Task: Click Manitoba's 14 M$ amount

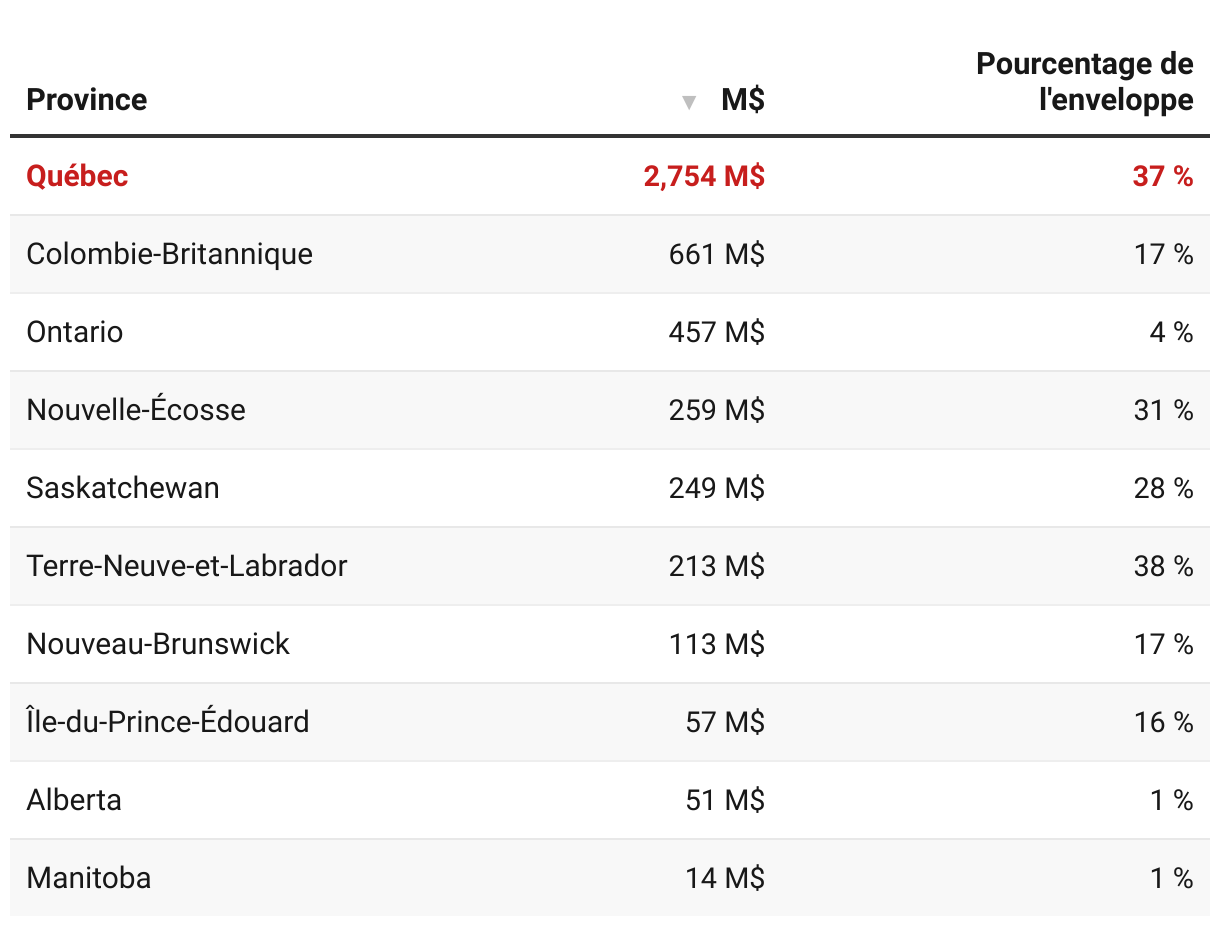Action: click(725, 879)
